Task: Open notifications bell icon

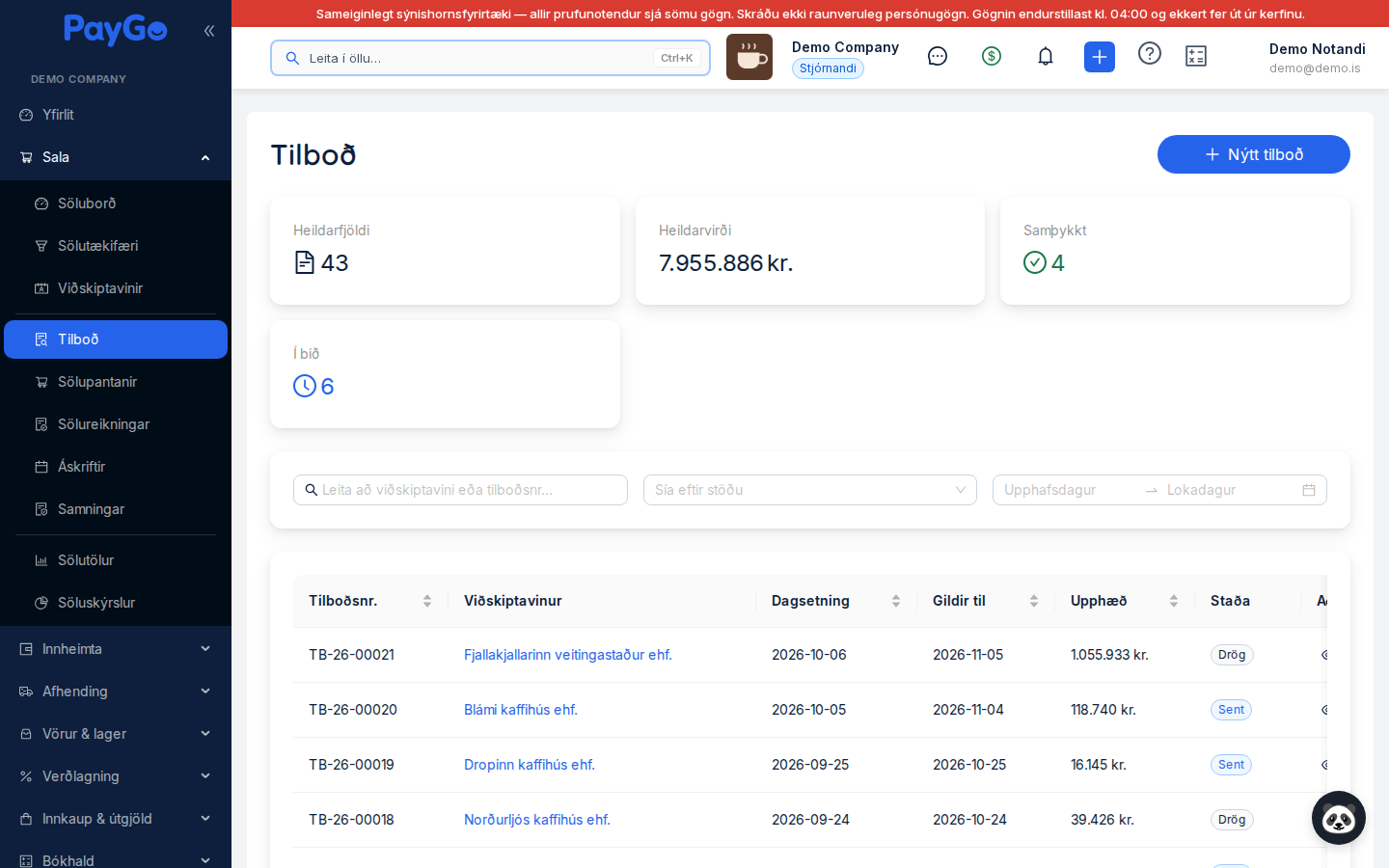Action: click(x=1046, y=56)
